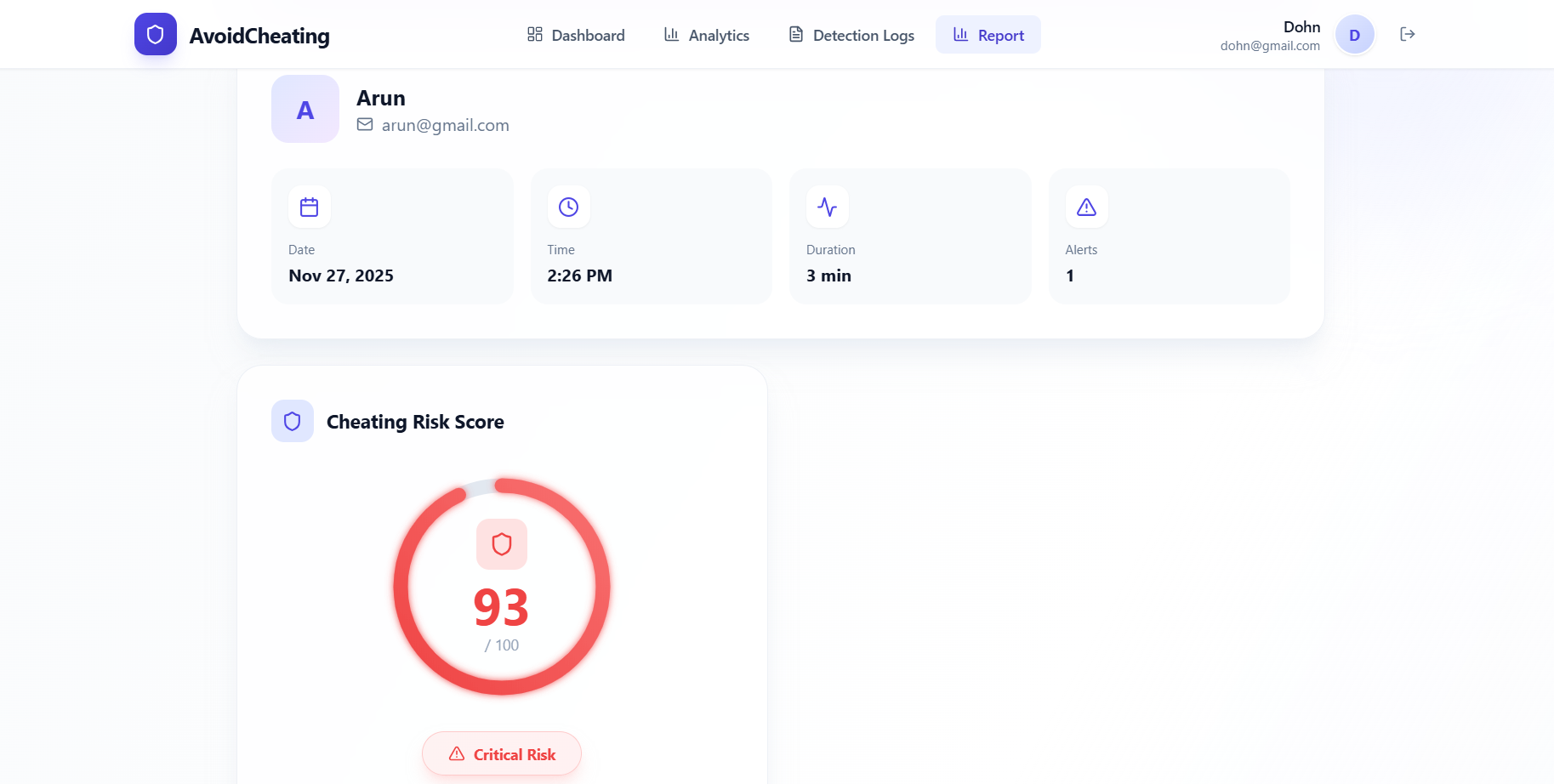Click the Alerts label in the fourth card
Screen dimensions: 1554x784
(1081, 250)
